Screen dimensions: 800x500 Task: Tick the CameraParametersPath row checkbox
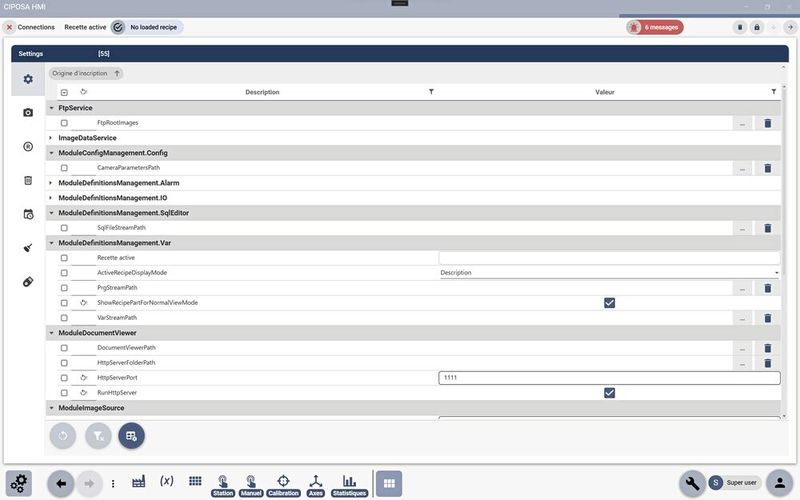pyautogui.click(x=64, y=168)
